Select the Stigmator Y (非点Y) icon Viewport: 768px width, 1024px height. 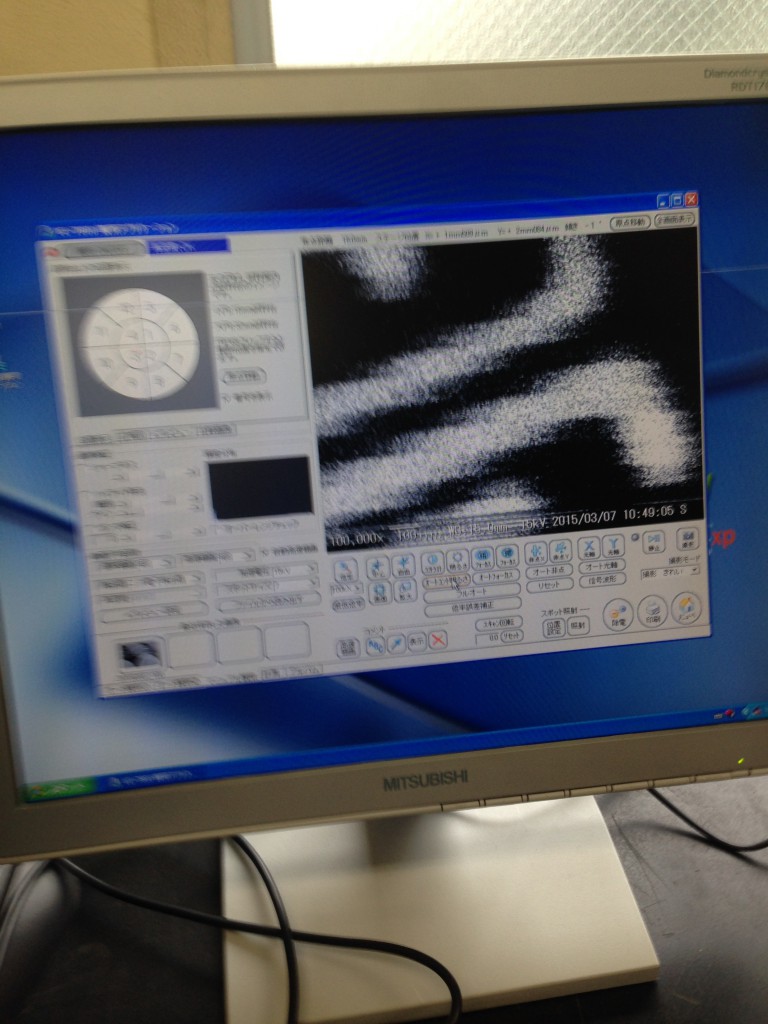tap(560, 551)
